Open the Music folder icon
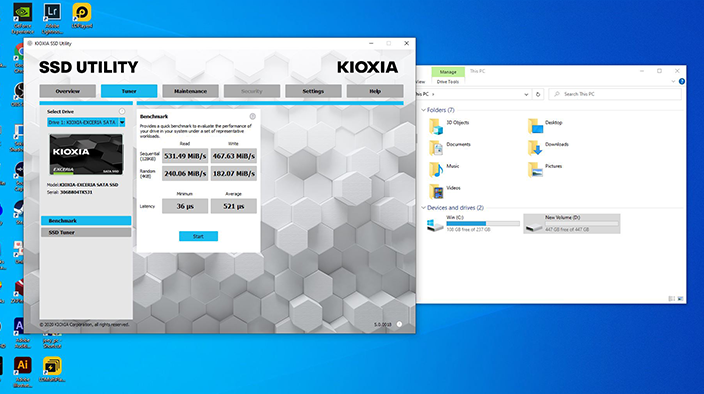The image size is (704, 394). pyautogui.click(x=436, y=169)
